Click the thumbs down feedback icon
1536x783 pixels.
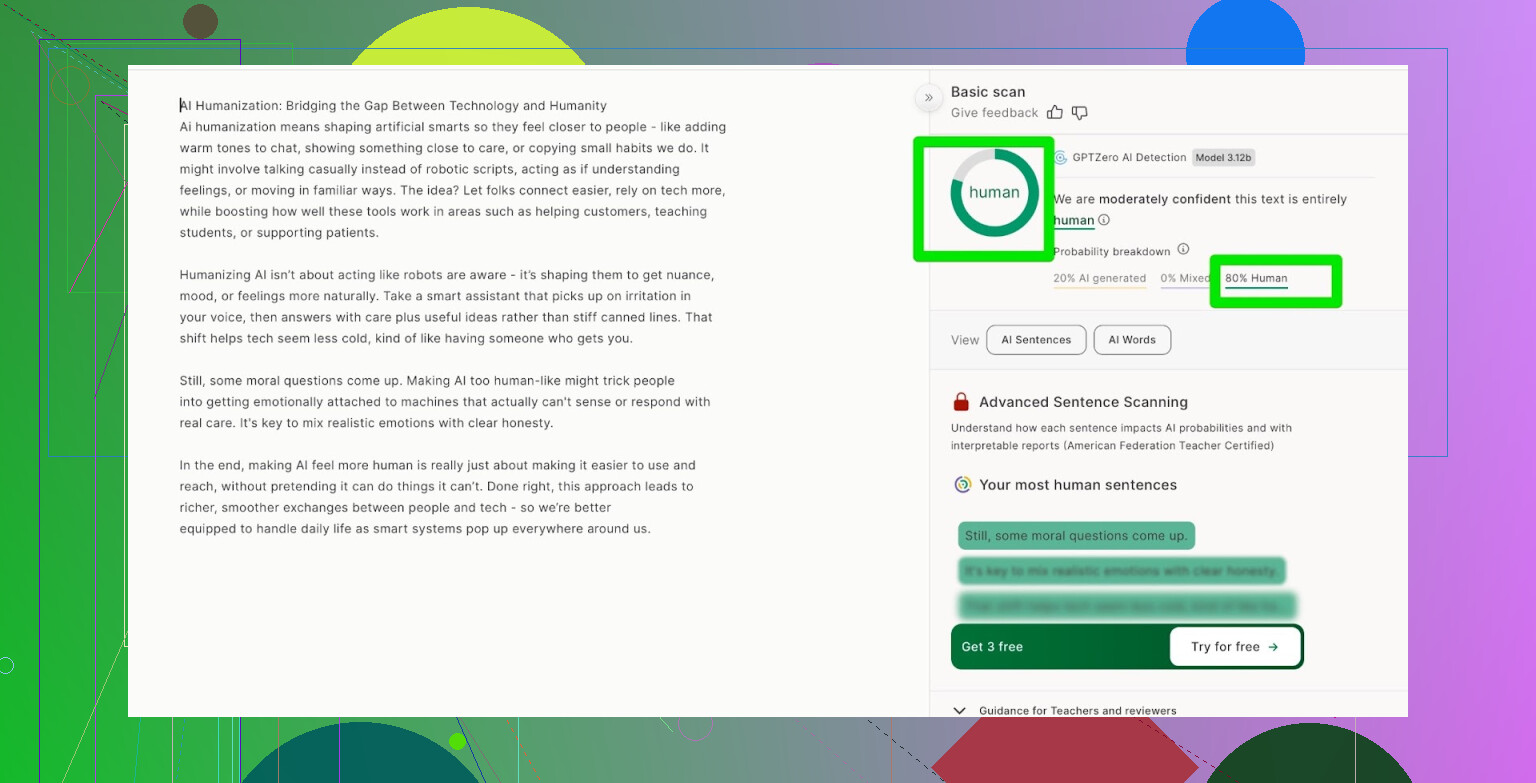pos(1079,113)
